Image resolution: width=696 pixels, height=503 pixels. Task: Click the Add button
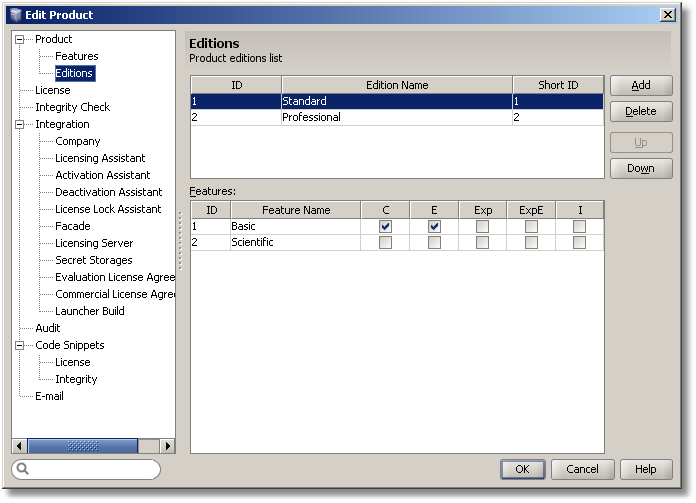pos(641,86)
